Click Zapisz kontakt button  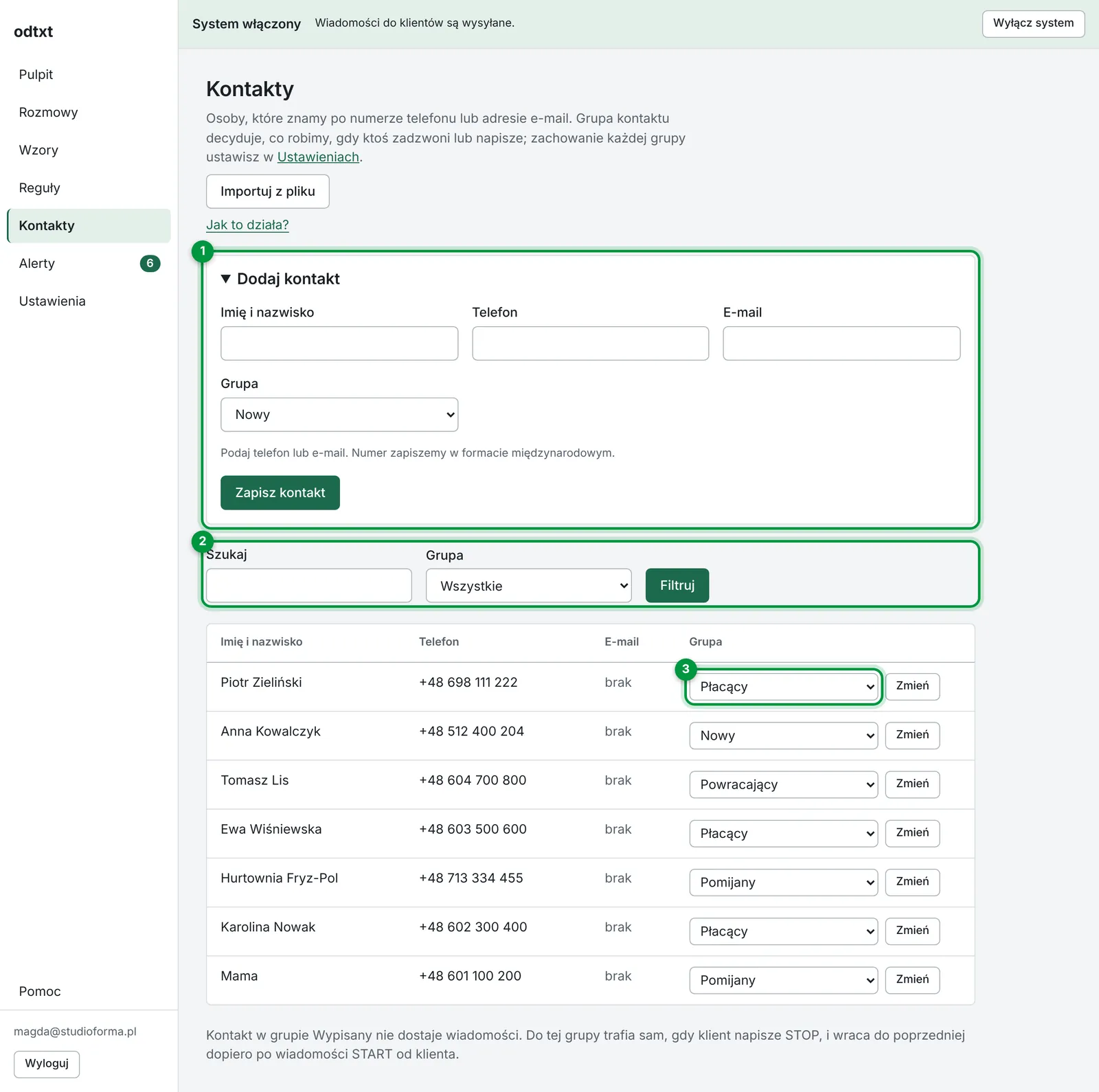[280, 493]
